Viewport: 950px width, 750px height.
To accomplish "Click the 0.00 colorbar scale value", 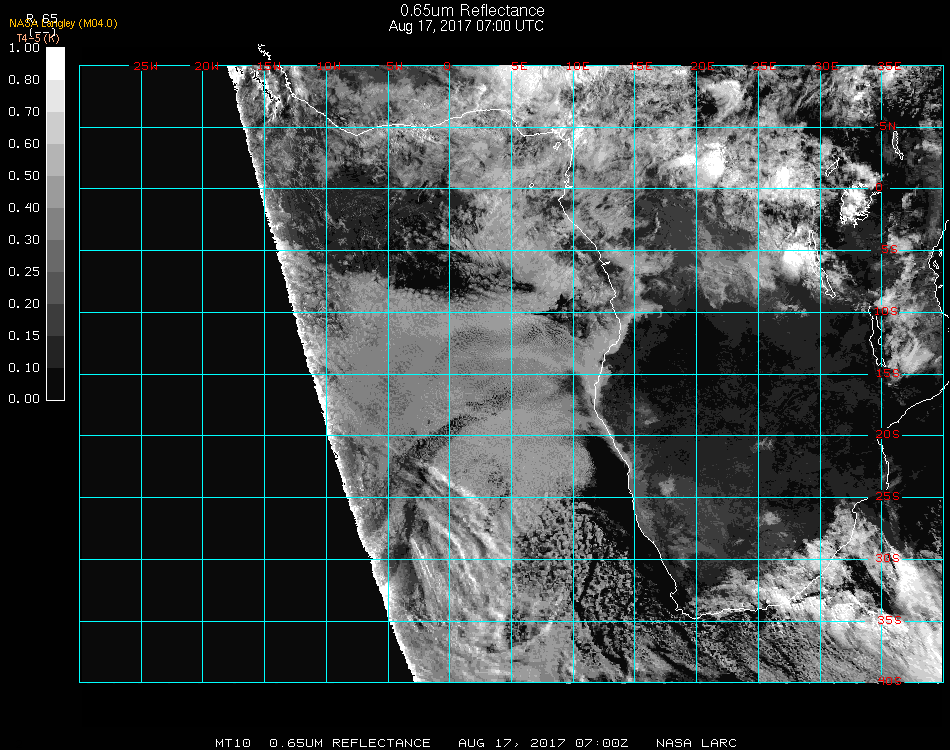I will [24, 399].
